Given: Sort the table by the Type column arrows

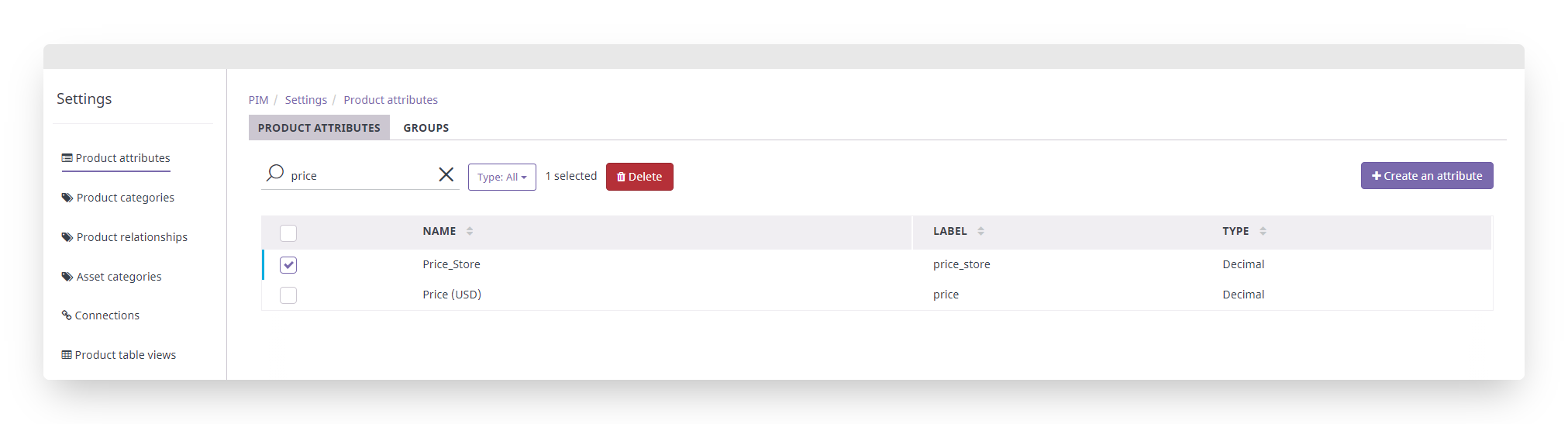Looking at the screenshot, I should 1263,231.
